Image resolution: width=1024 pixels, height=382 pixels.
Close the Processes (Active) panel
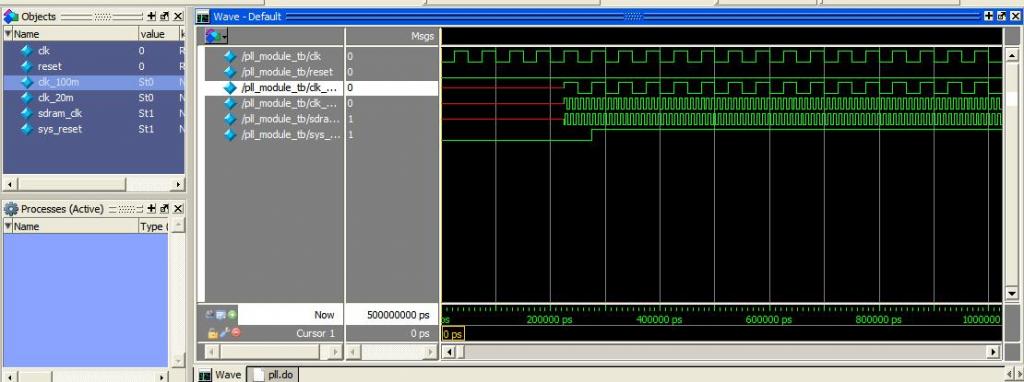point(178,208)
